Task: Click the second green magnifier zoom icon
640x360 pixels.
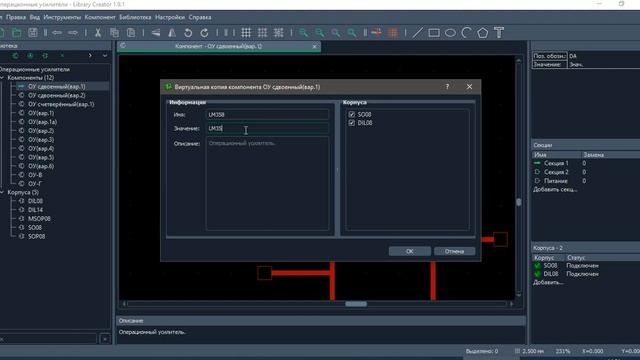Action: 320,33
